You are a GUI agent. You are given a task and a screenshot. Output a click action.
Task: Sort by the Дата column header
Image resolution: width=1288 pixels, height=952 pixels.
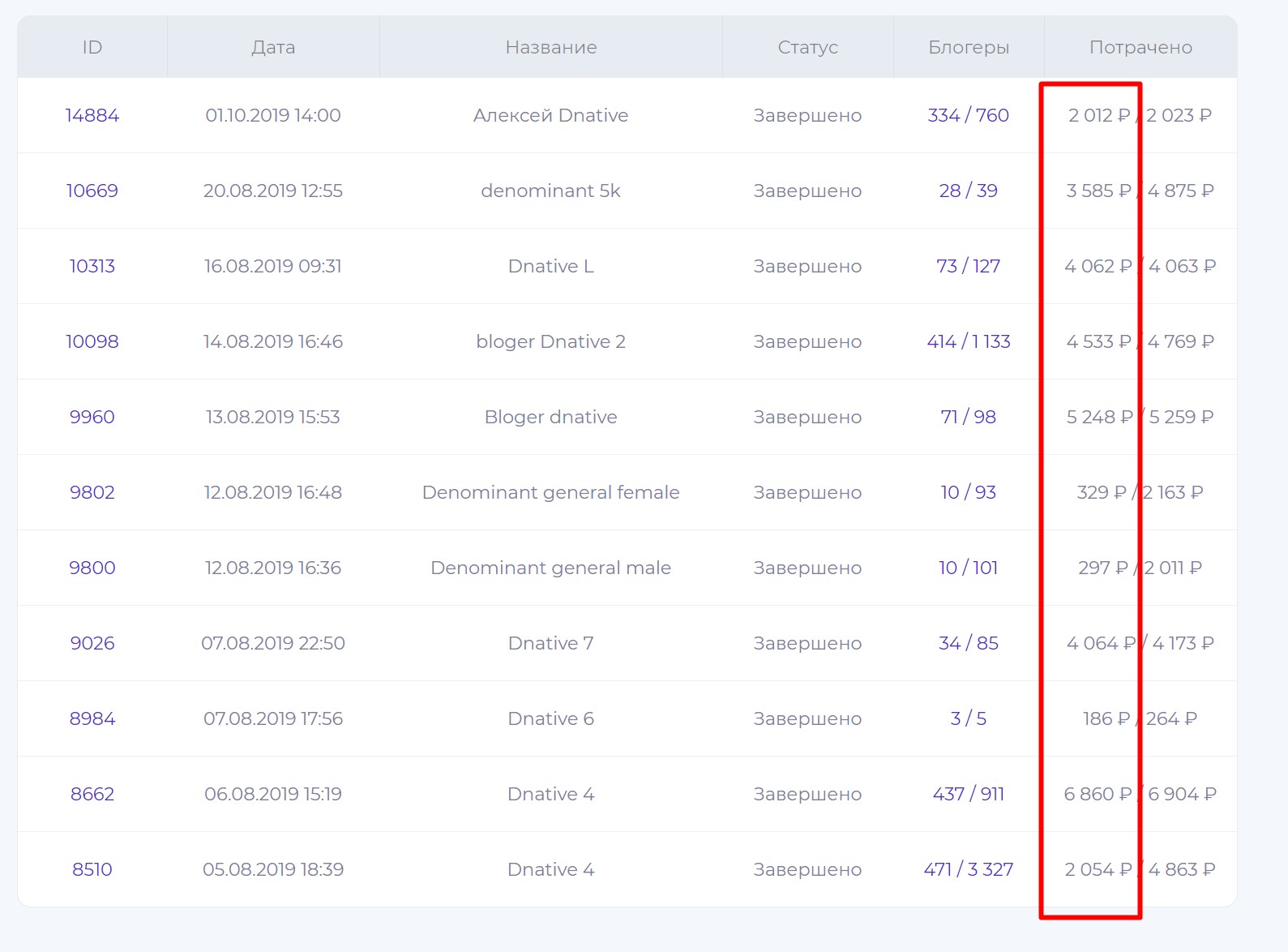point(273,47)
